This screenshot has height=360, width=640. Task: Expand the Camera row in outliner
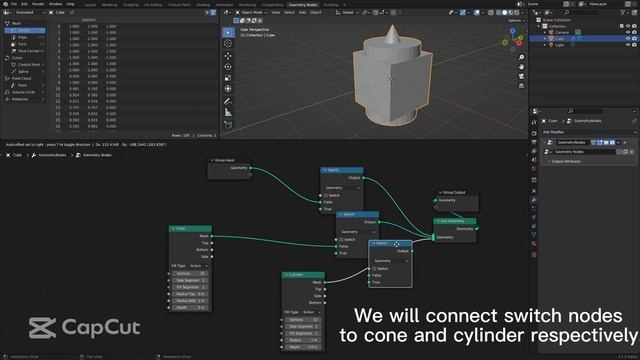coord(544,32)
